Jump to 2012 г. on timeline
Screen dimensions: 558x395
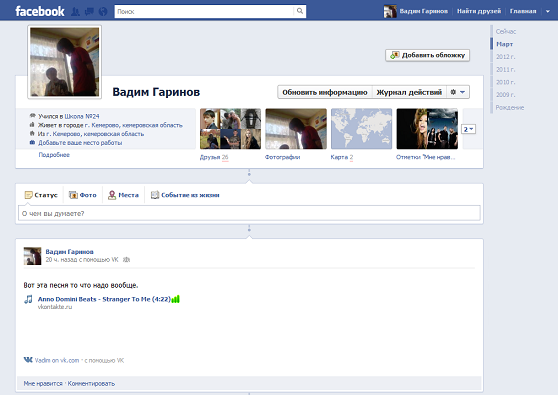pyautogui.click(x=505, y=57)
